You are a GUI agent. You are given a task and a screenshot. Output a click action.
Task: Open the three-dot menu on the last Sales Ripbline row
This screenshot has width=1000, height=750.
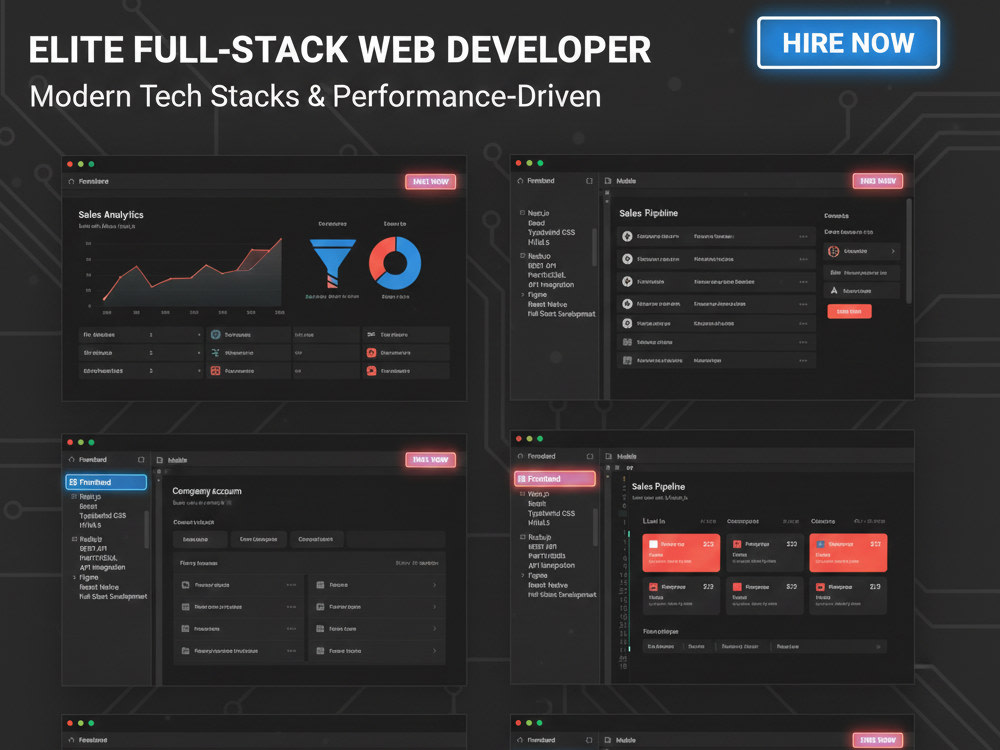tap(804, 361)
